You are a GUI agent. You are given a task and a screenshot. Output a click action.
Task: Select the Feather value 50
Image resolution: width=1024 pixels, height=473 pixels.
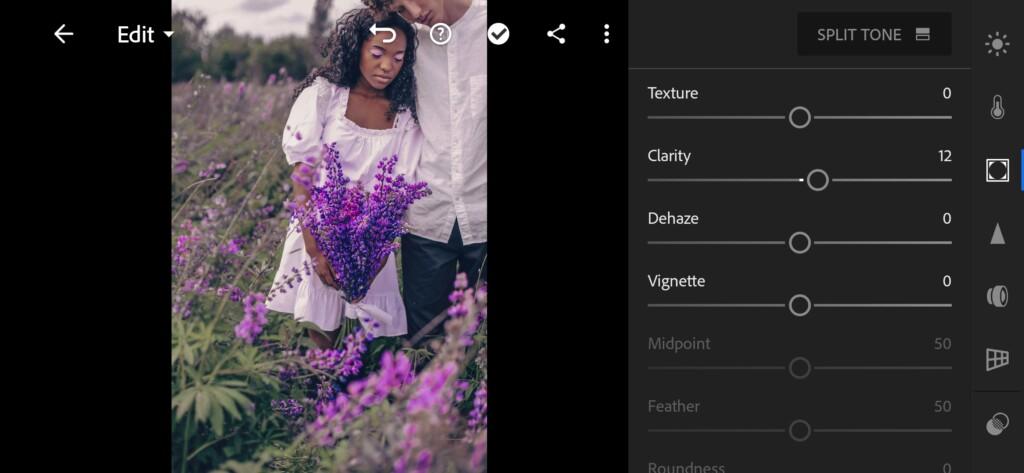[x=942, y=406]
